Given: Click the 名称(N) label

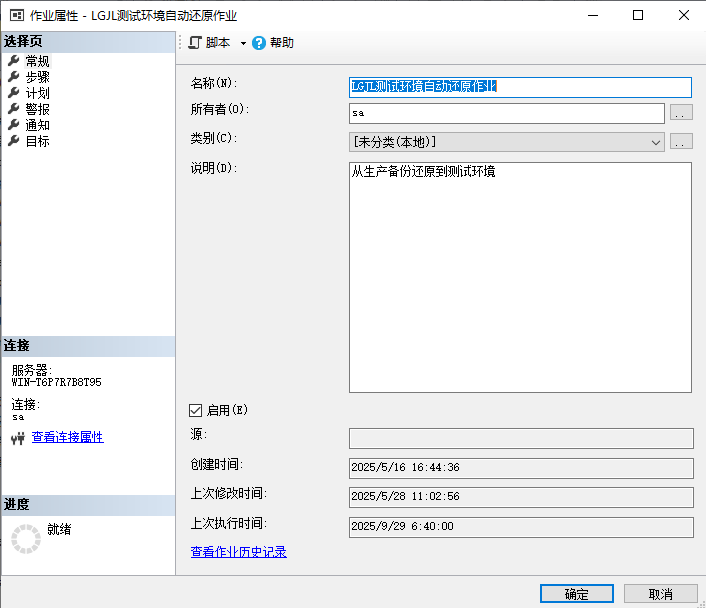Looking at the screenshot, I should [x=214, y=83].
